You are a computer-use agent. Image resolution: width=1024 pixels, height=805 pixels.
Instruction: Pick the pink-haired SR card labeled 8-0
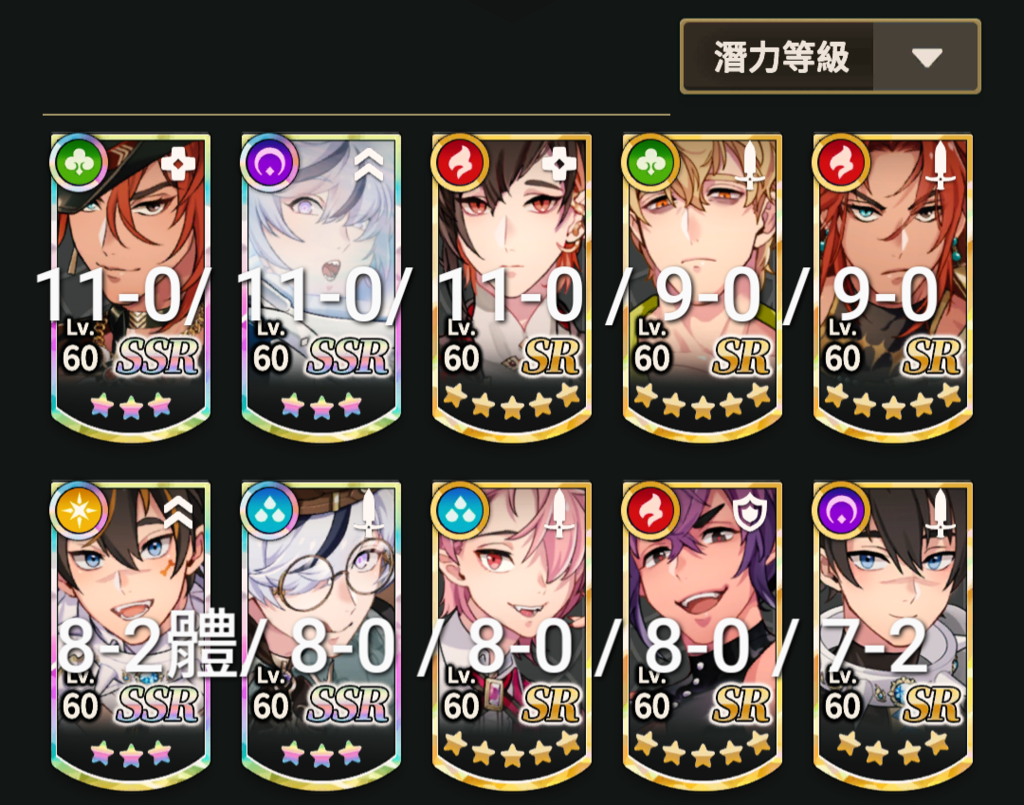[512, 635]
